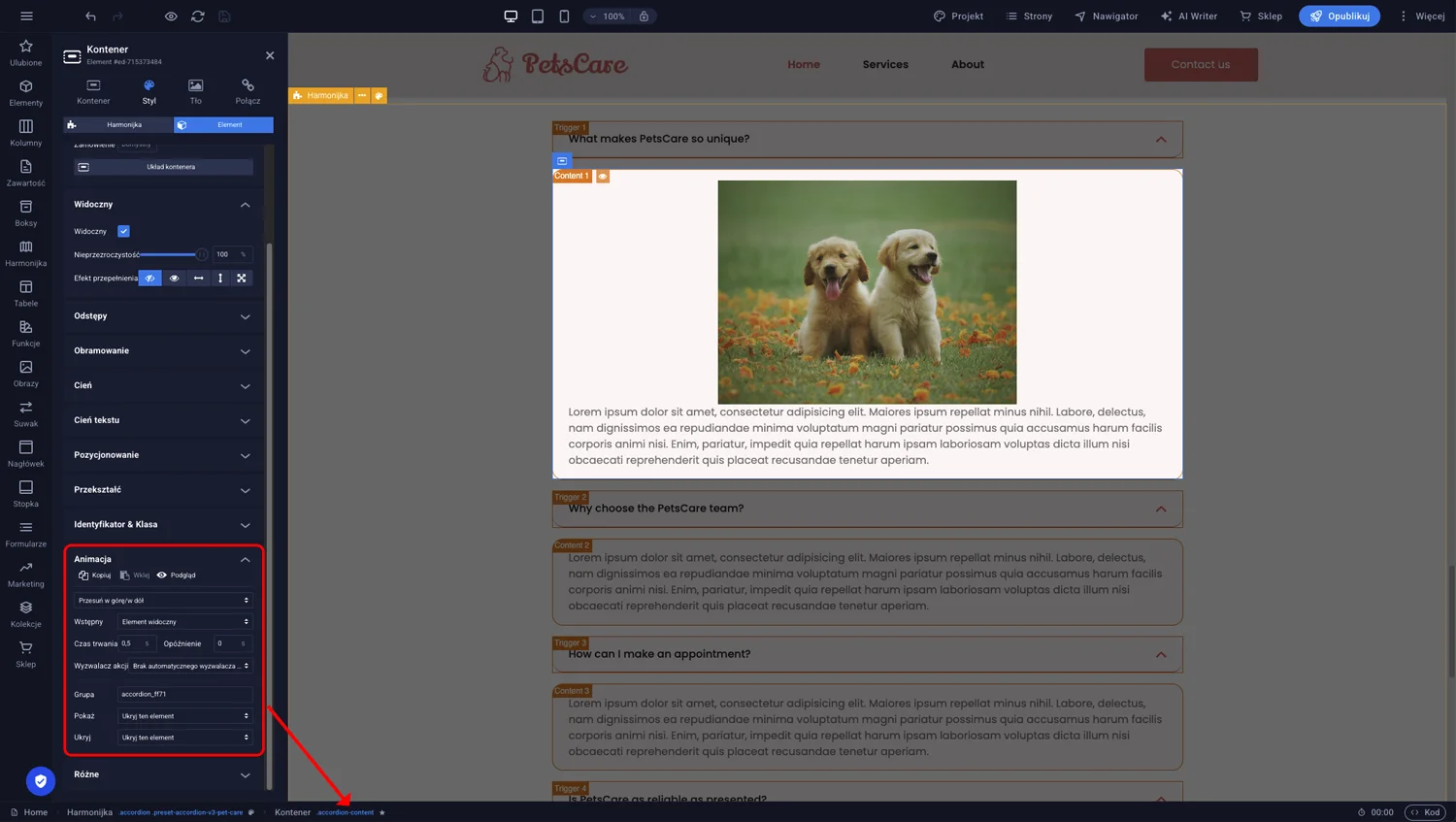The image size is (1456, 822).
Task: Open the Harmonijka panel in the sidebar
Action: [x=25, y=254]
